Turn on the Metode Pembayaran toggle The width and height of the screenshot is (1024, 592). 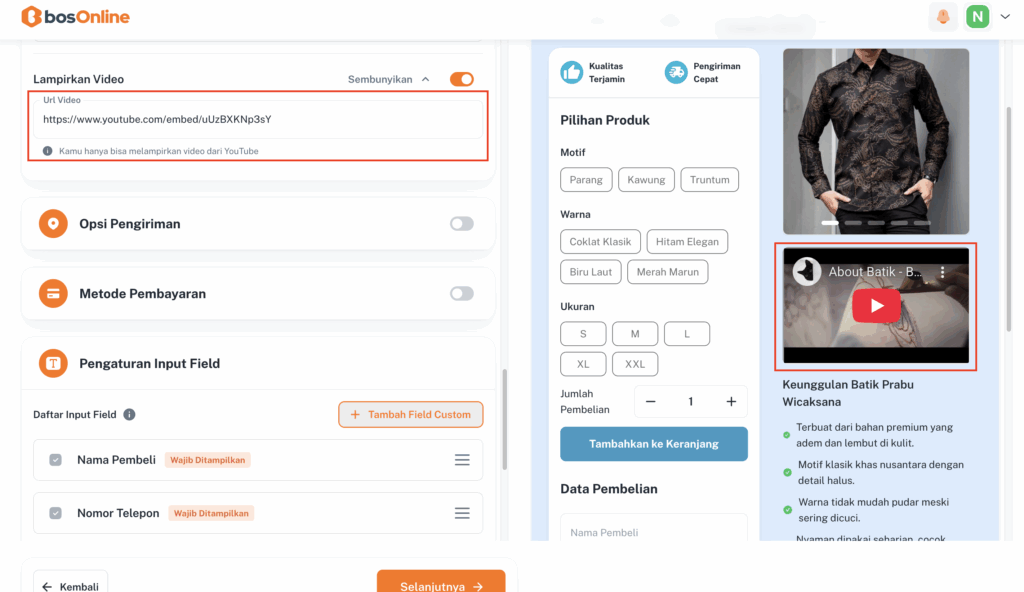461,294
